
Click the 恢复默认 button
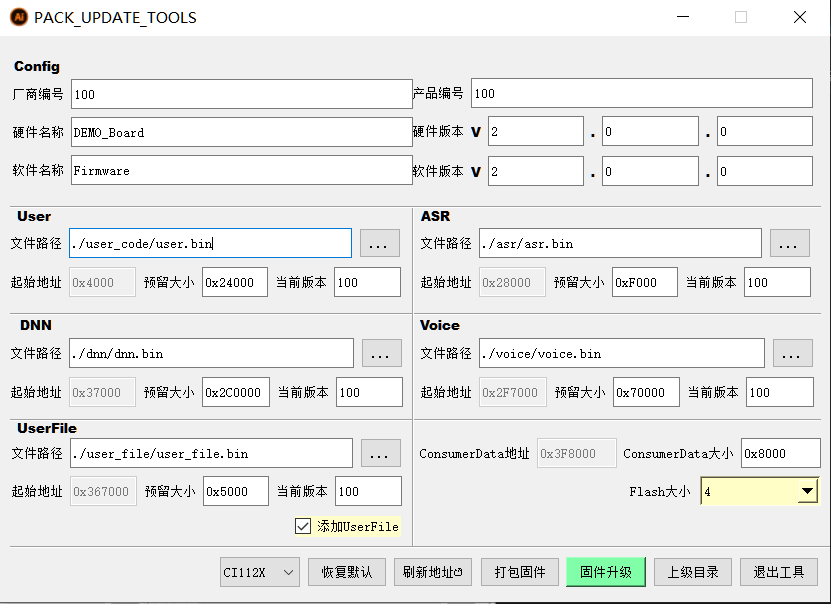pos(347,572)
